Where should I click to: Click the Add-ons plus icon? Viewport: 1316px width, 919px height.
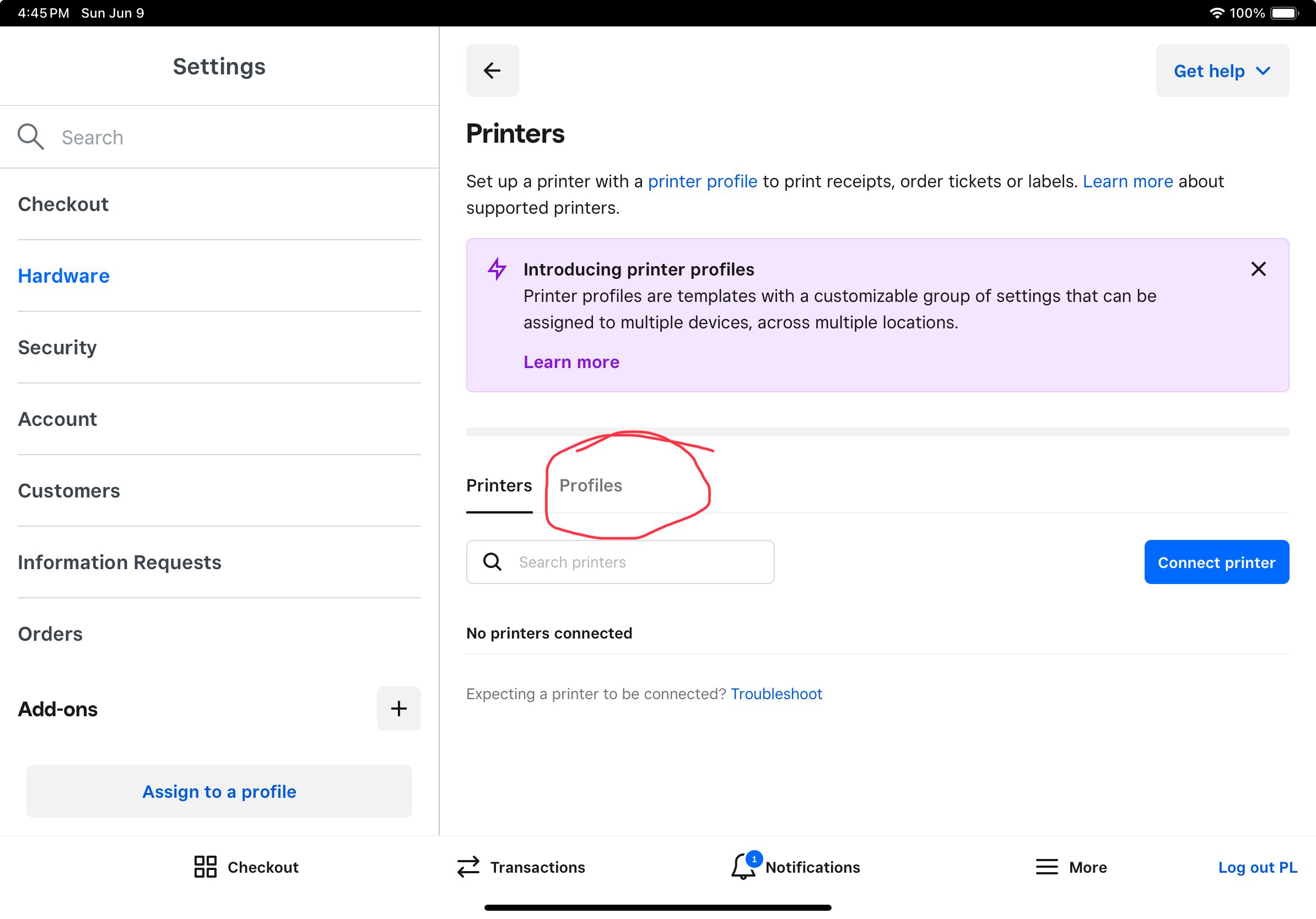tap(398, 709)
